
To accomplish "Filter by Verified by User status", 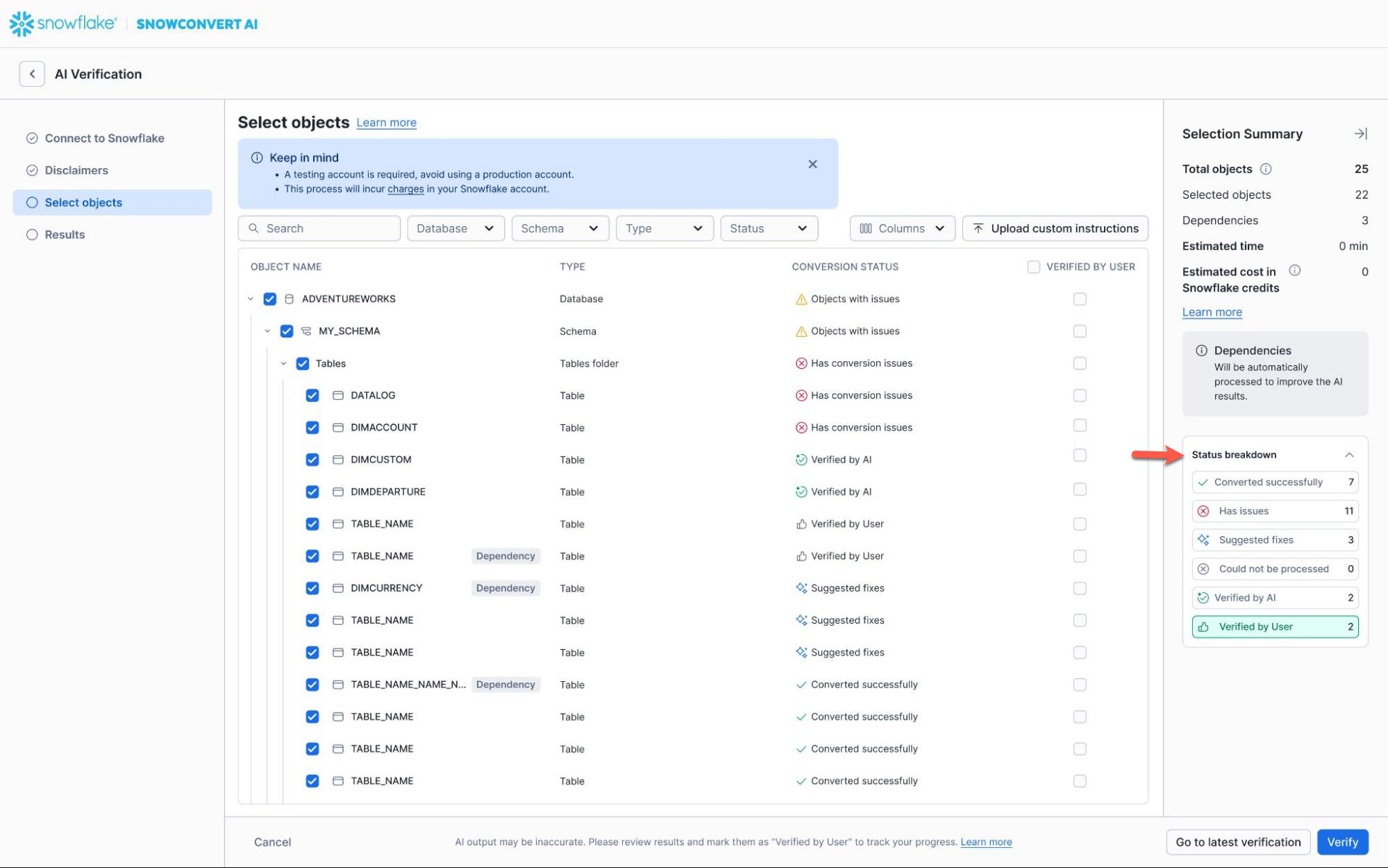I will 1275,626.
